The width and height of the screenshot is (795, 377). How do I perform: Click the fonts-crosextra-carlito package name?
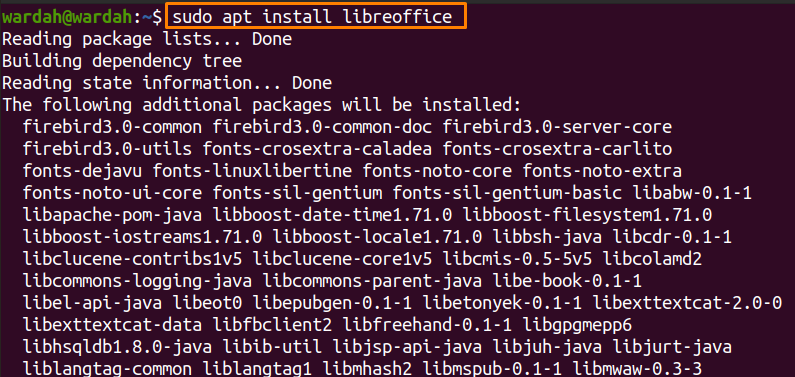click(557, 149)
